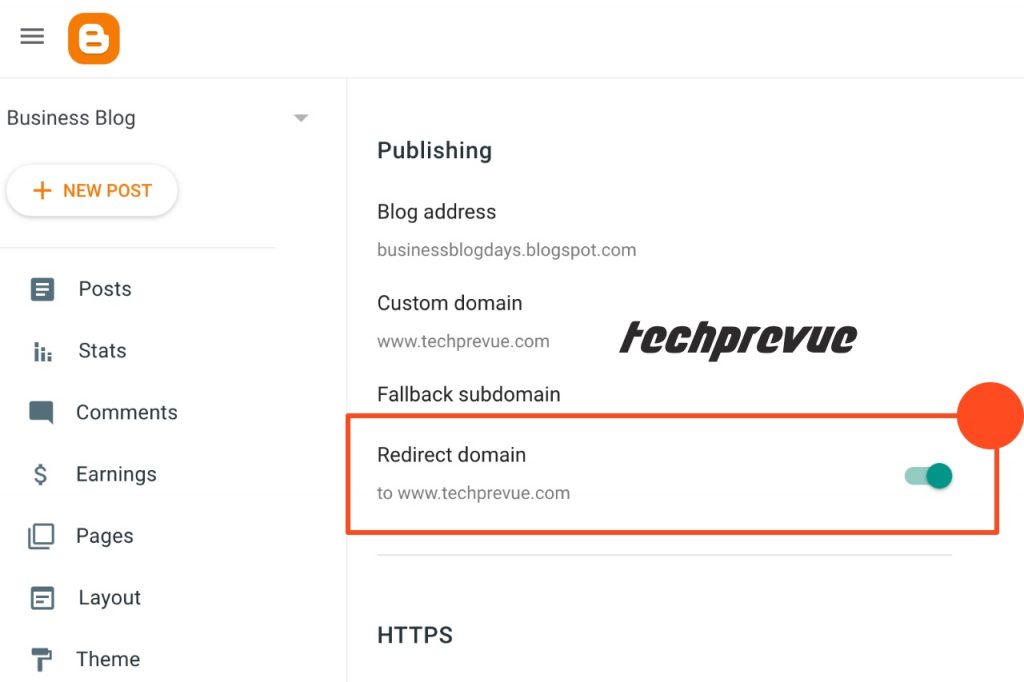Click the Stats bar chart icon
The image size is (1024, 682).
[42, 351]
